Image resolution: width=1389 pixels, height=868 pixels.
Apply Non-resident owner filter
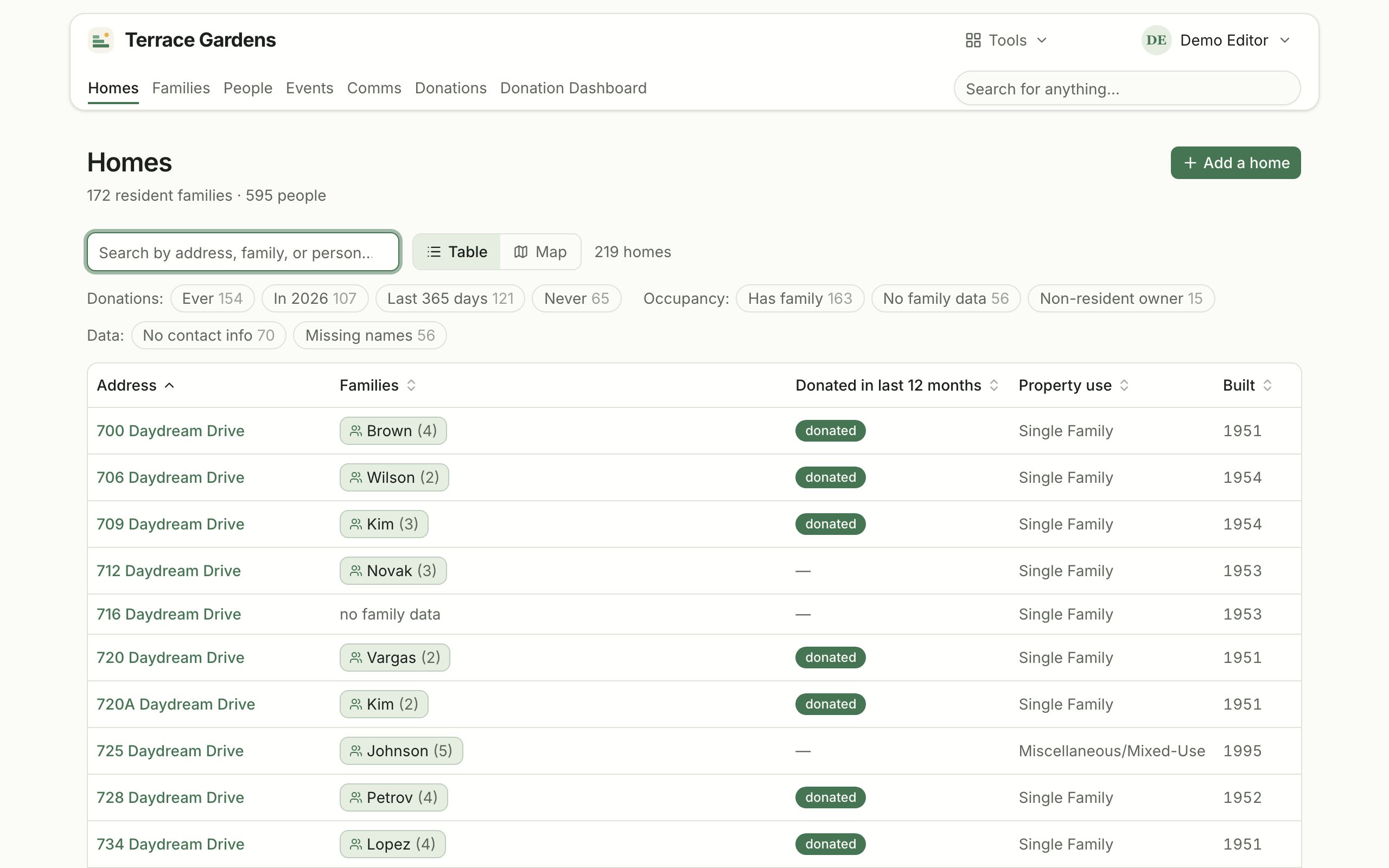pyautogui.click(x=1120, y=298)
